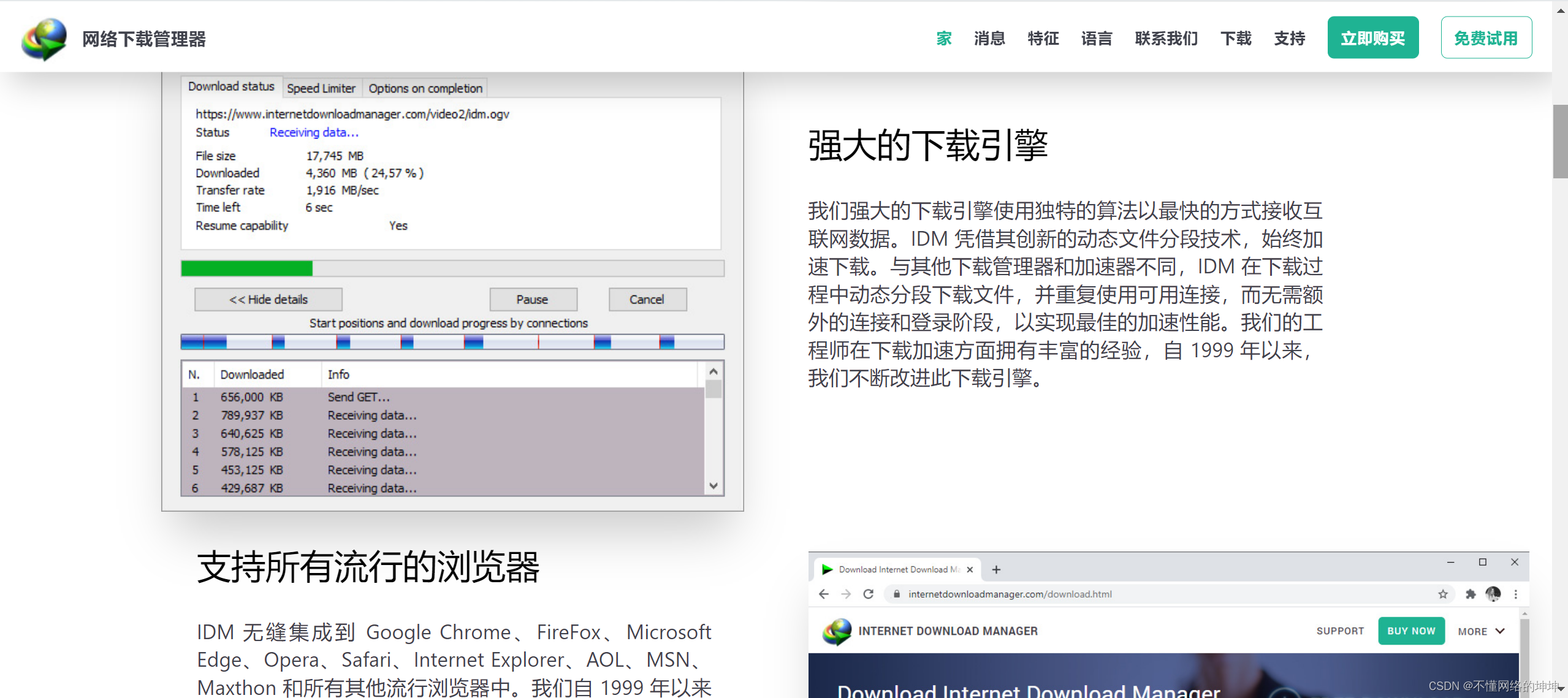This screenshot has width=1568, height=698.
Task: Click the bookmark star icon in thumbnail
Action: 1443,594
